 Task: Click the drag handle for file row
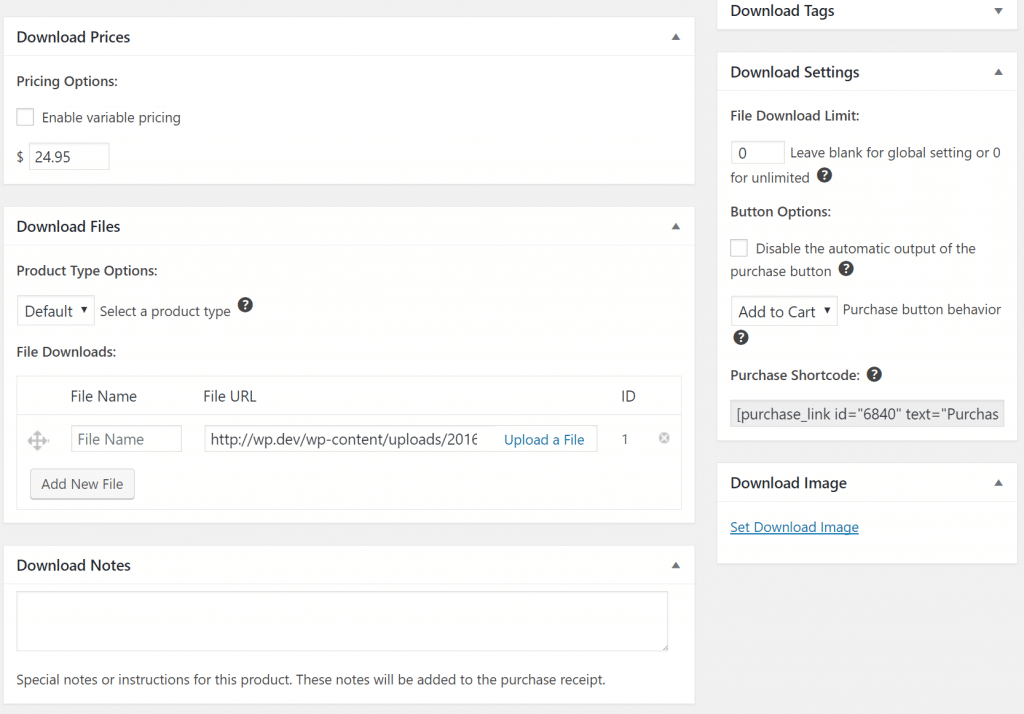click(38, 439)
